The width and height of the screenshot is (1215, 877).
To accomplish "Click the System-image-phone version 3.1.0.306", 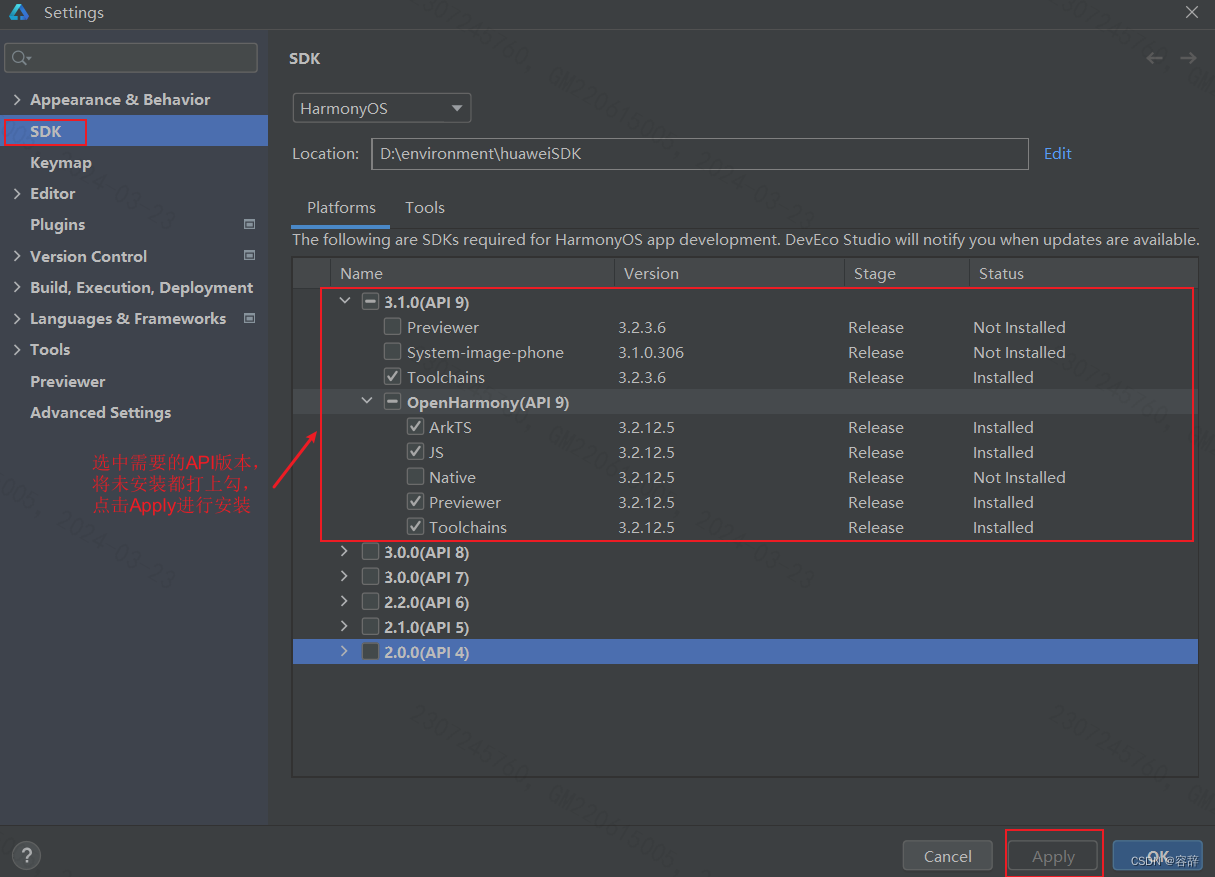I will click(651, 352).
